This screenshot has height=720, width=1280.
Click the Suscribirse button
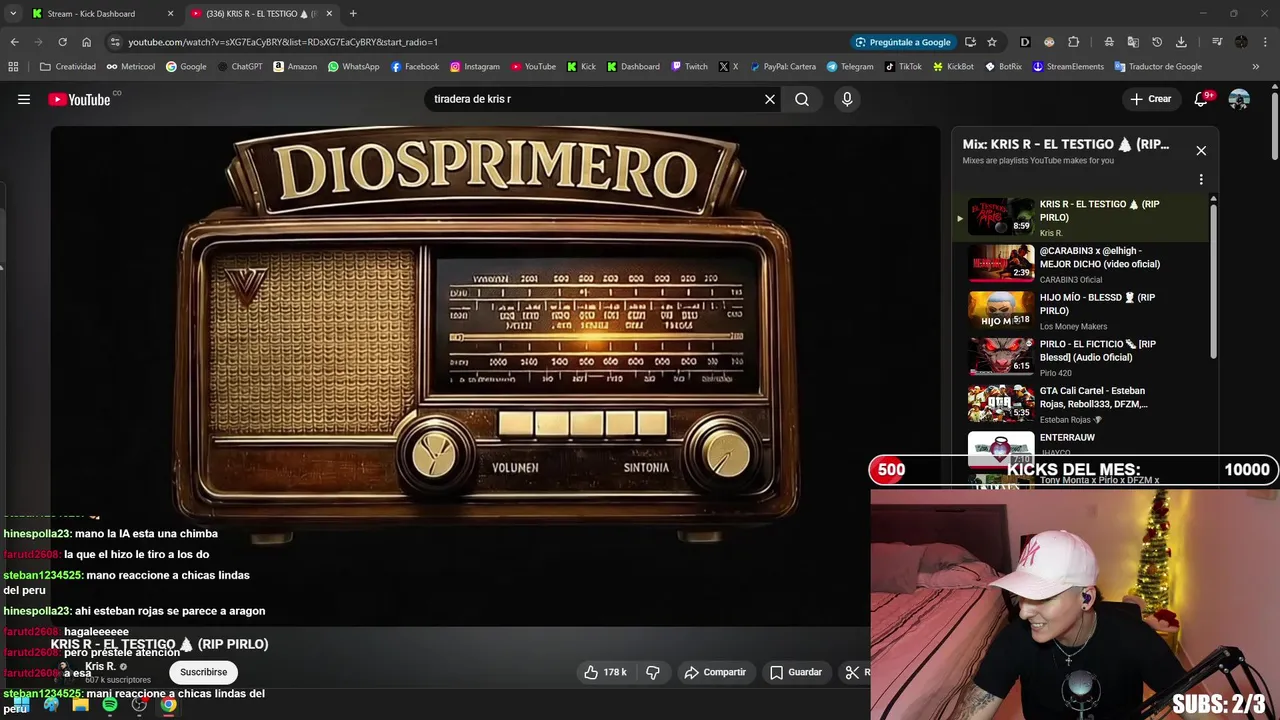coord(203,672)
